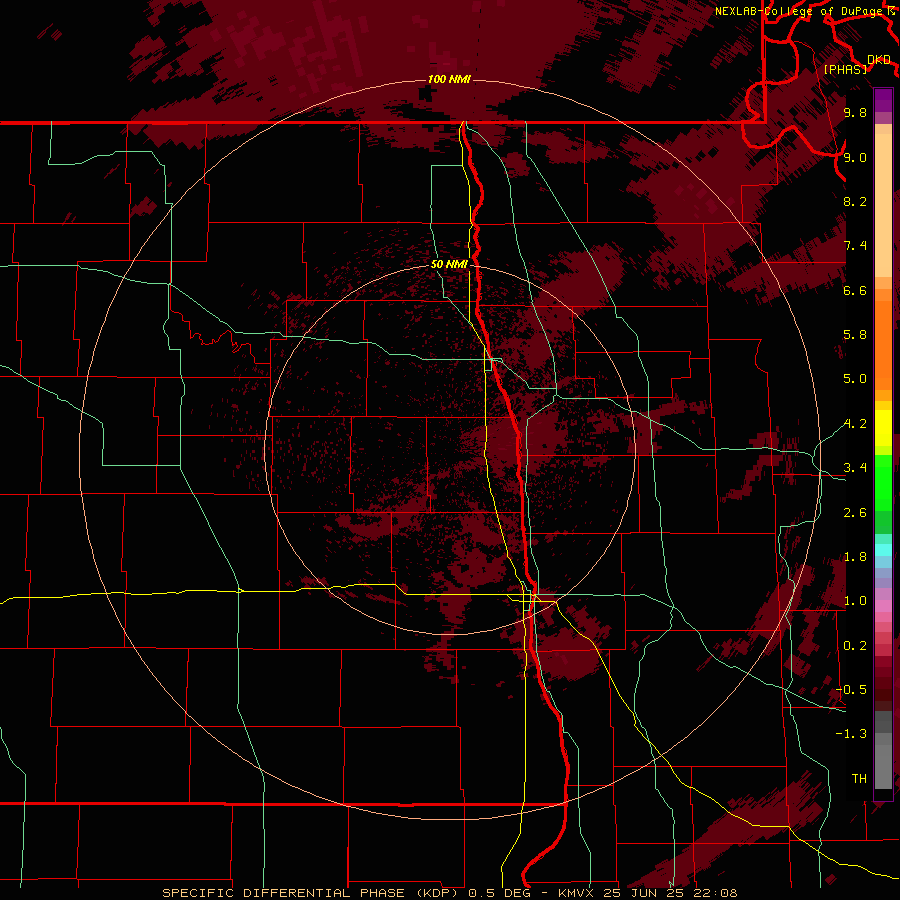Click the -0.5 value on the scale
Screen dimensions: 900x900
click(851, 690)
